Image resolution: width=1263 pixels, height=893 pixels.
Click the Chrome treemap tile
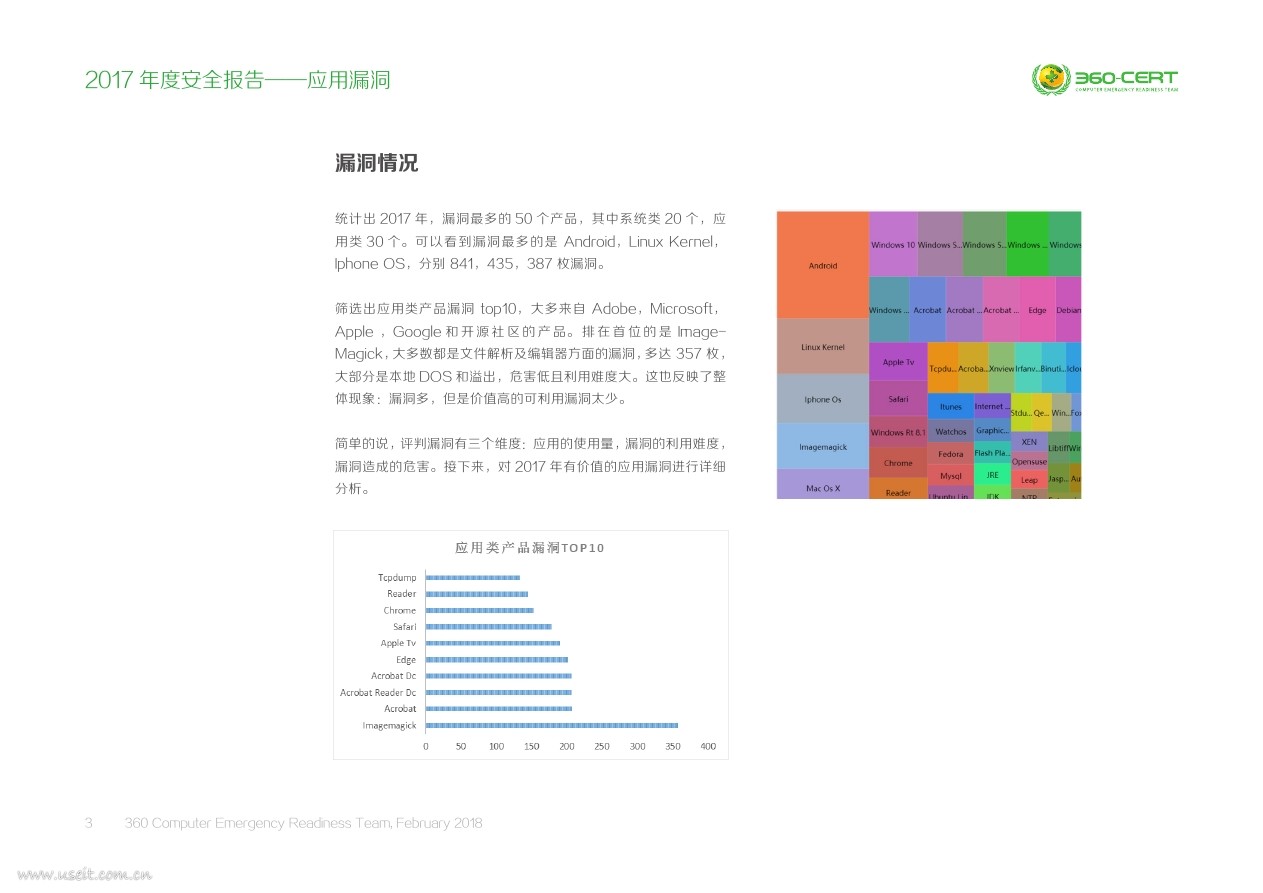point(898,463)
